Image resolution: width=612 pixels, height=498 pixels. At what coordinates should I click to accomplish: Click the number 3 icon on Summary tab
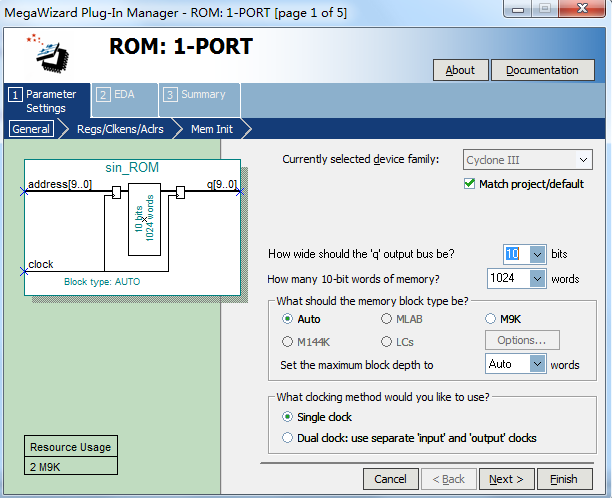(x=170, y=94)
